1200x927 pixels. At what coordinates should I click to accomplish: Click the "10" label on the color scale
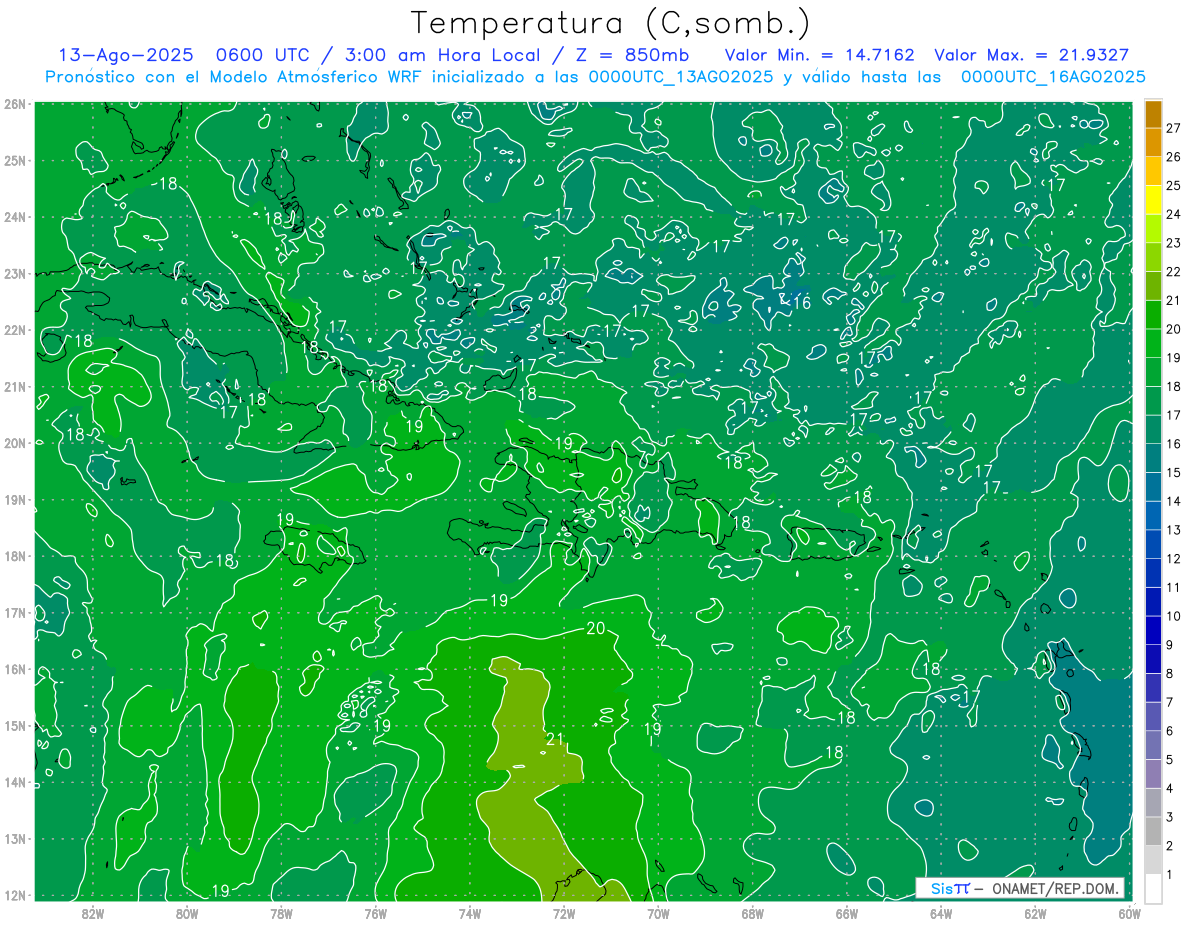pyautogui.click(x=1174, y=616)
